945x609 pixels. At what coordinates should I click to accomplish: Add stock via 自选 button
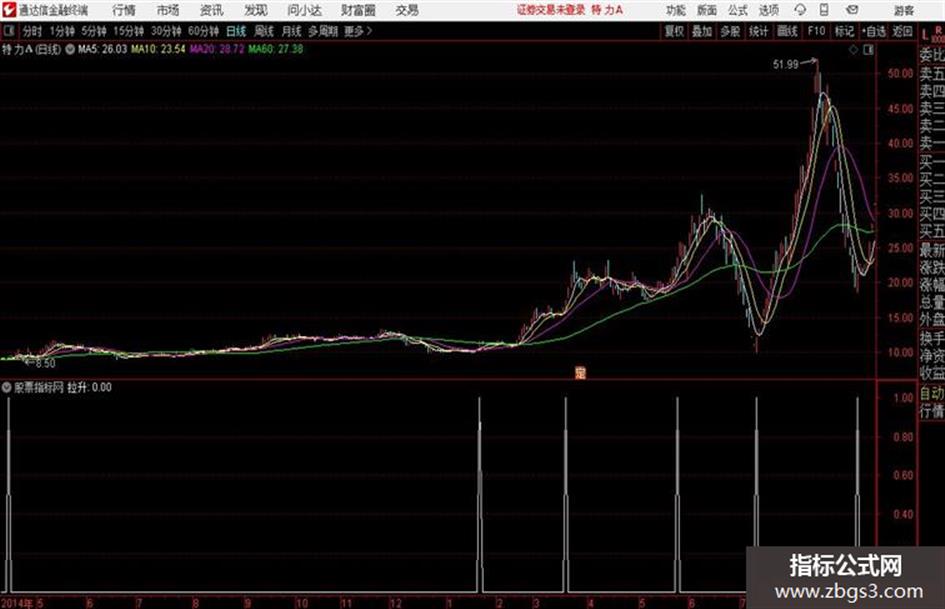click(x=873, y=31)
